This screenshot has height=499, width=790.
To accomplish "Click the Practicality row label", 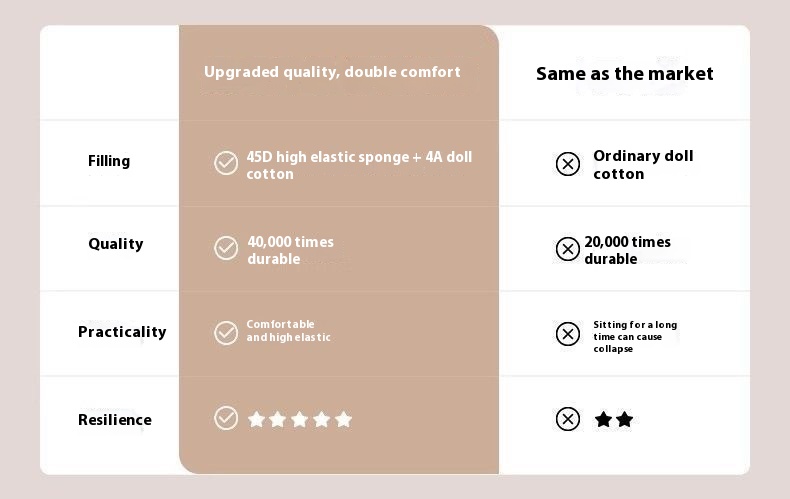I will (x=122, y=332).
